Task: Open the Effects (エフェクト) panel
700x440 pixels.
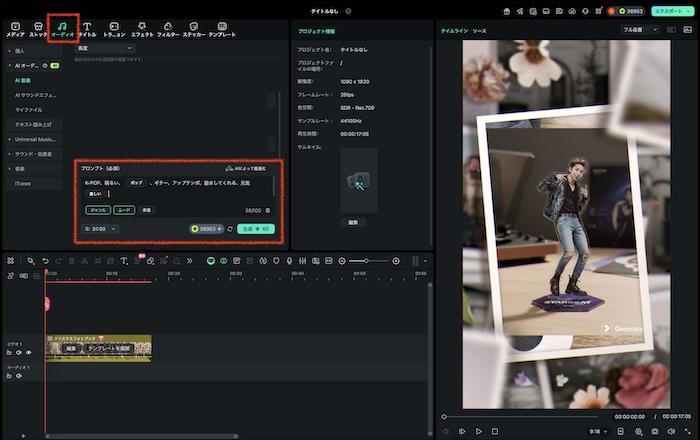Action: (x=141, y=27)
